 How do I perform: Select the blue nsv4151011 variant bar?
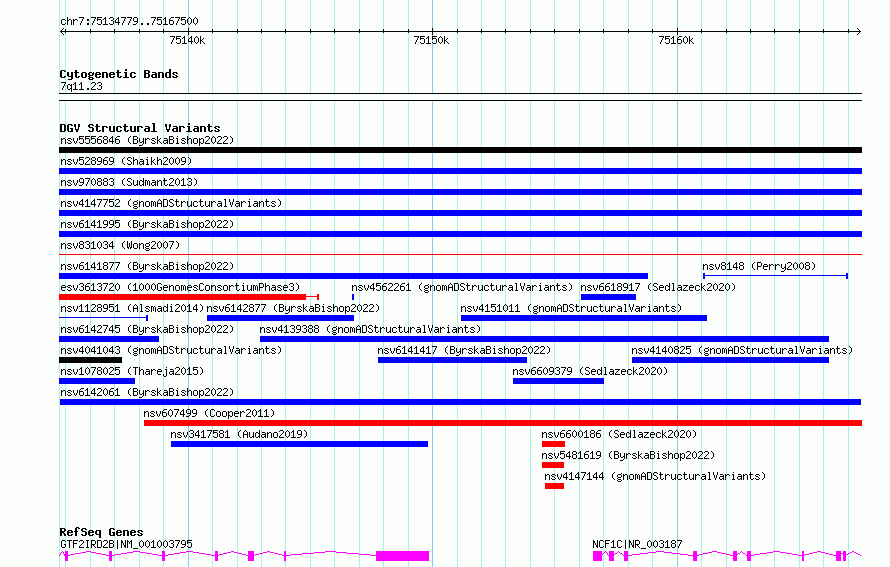pyautogui.click(x=584, y=318)
